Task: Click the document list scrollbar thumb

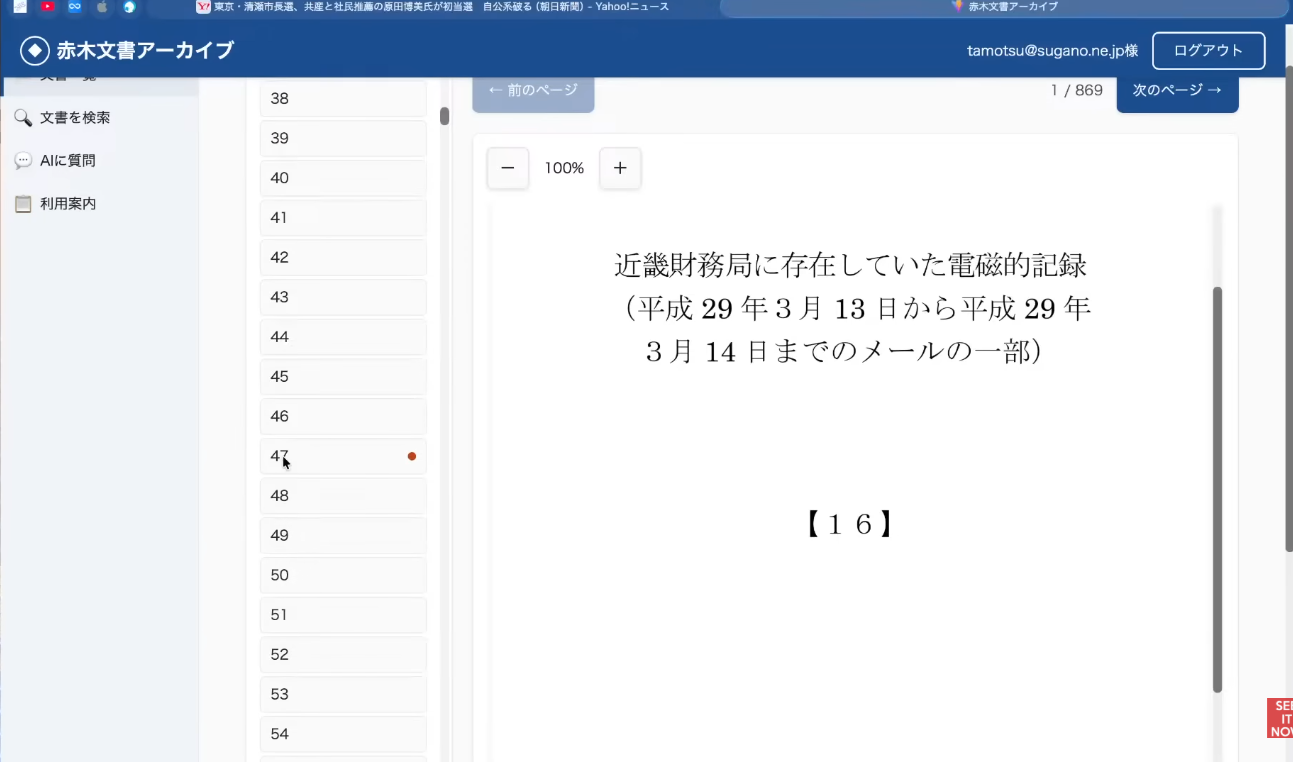Action: pyautogui.click(x=444, y=116)
